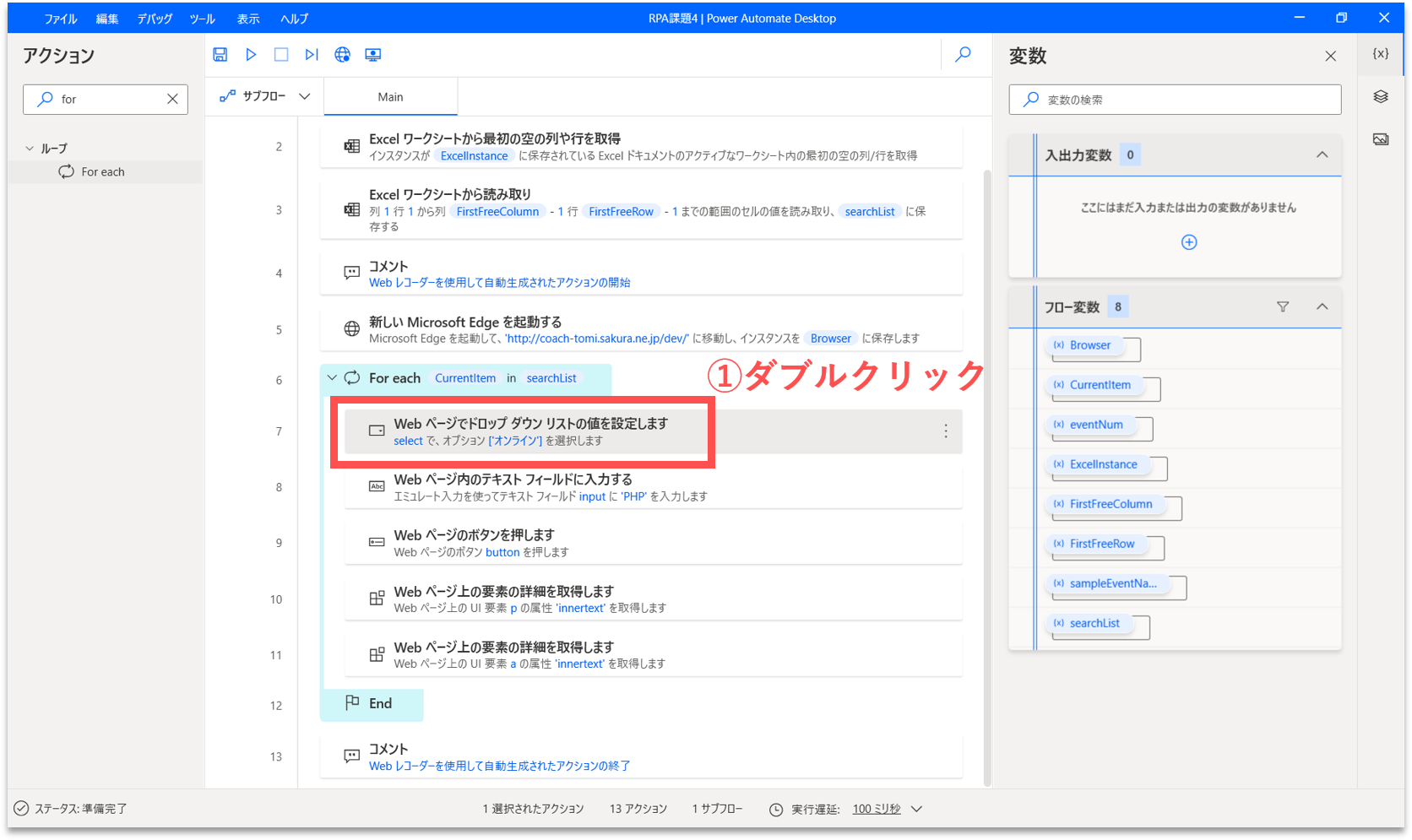
Task: Click the Save flow icon in toolbar
Action: click(x=220, y=55)
